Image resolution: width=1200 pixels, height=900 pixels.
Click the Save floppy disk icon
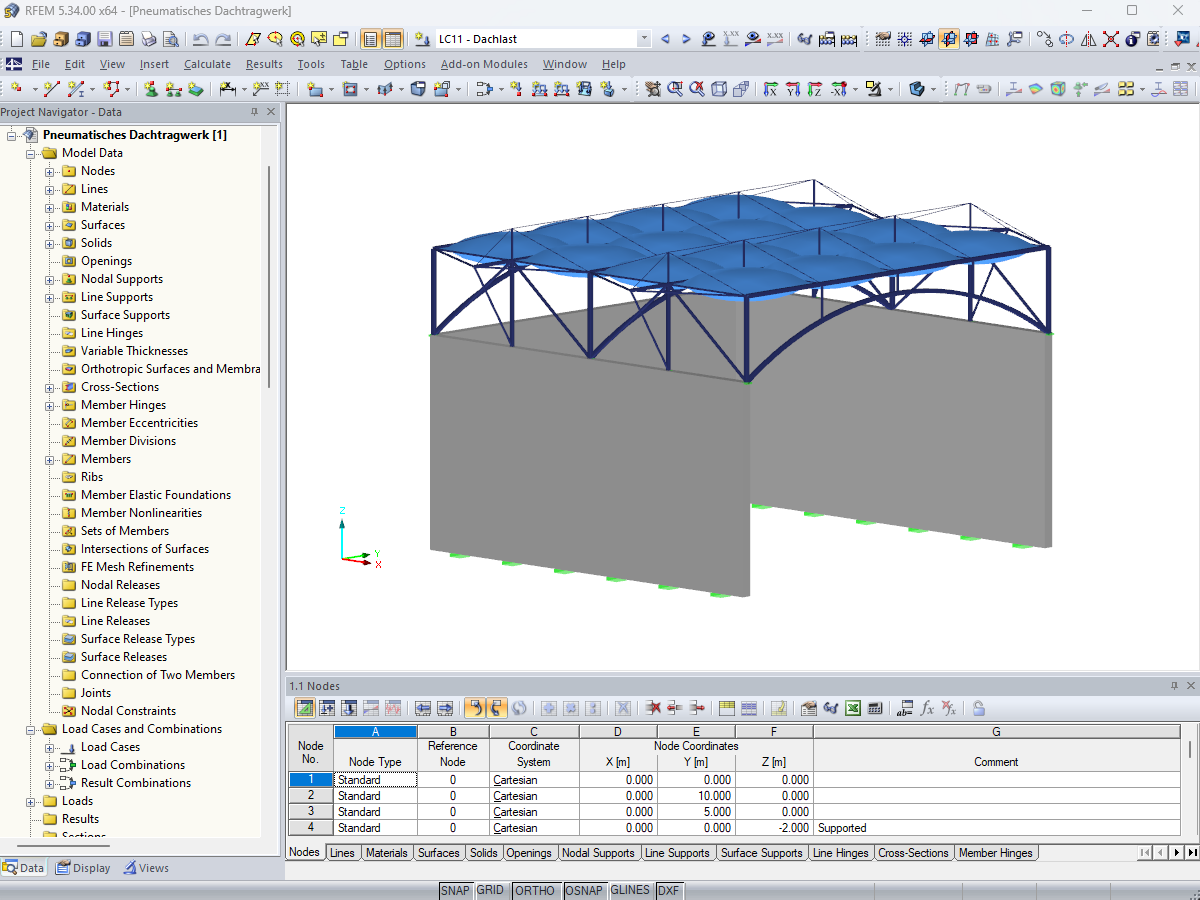tap(105, 39)
